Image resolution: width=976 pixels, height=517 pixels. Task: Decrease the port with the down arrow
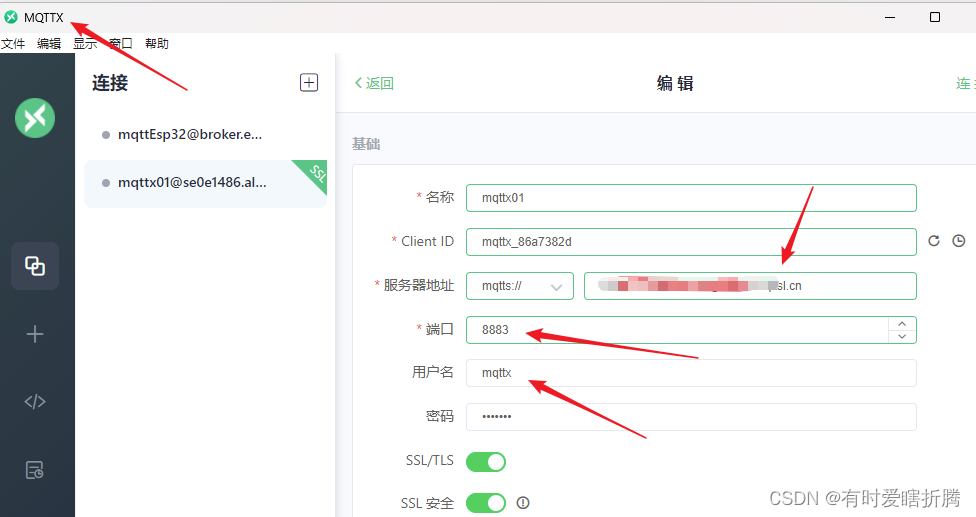902,337
